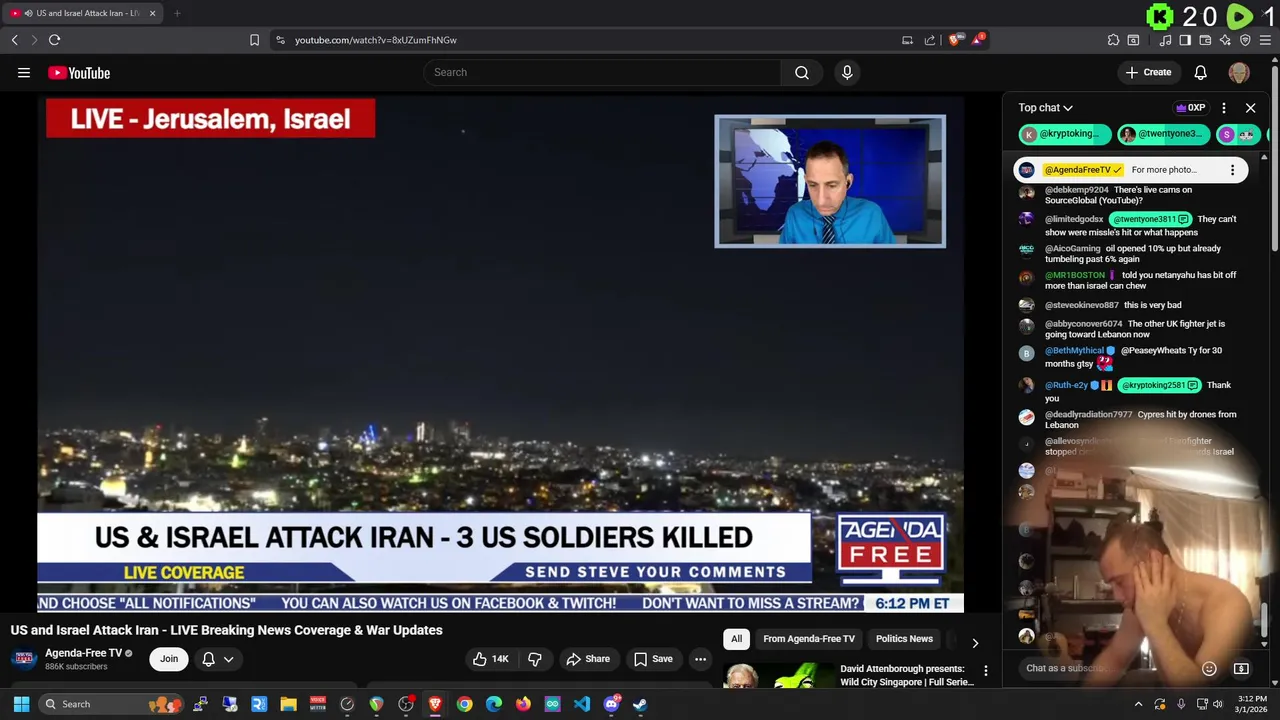Show more chips with right arrow
This screenshot has width=1280, height=720.
[975, 643]
